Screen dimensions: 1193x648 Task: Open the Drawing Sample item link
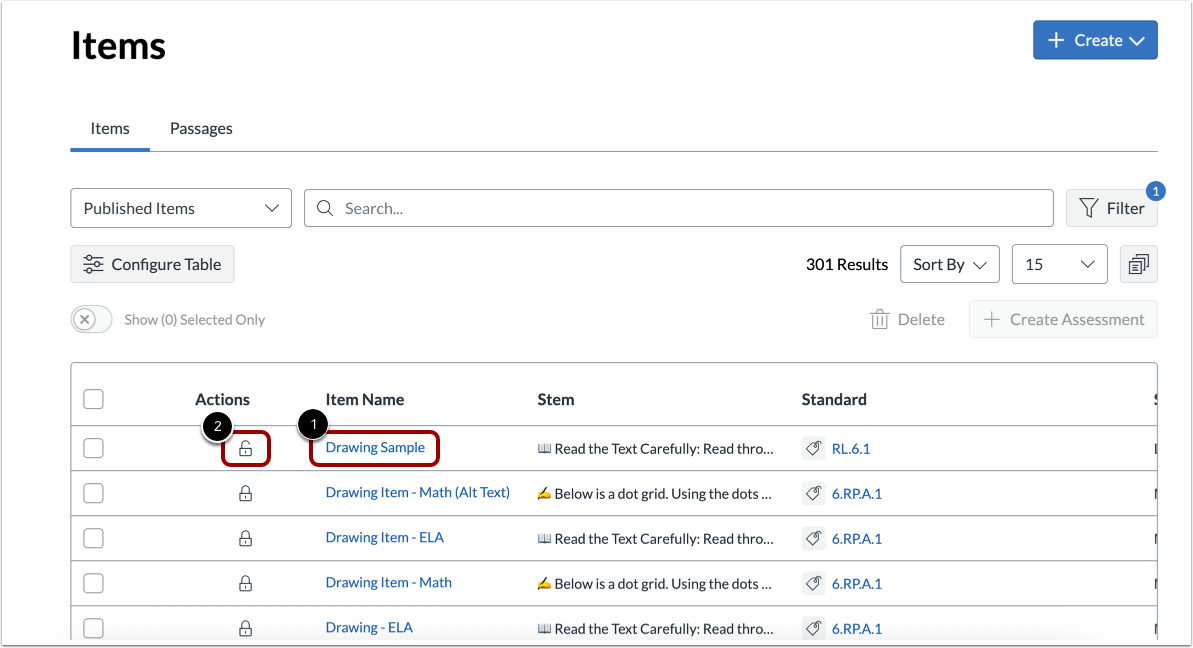(x=375, y=447)
